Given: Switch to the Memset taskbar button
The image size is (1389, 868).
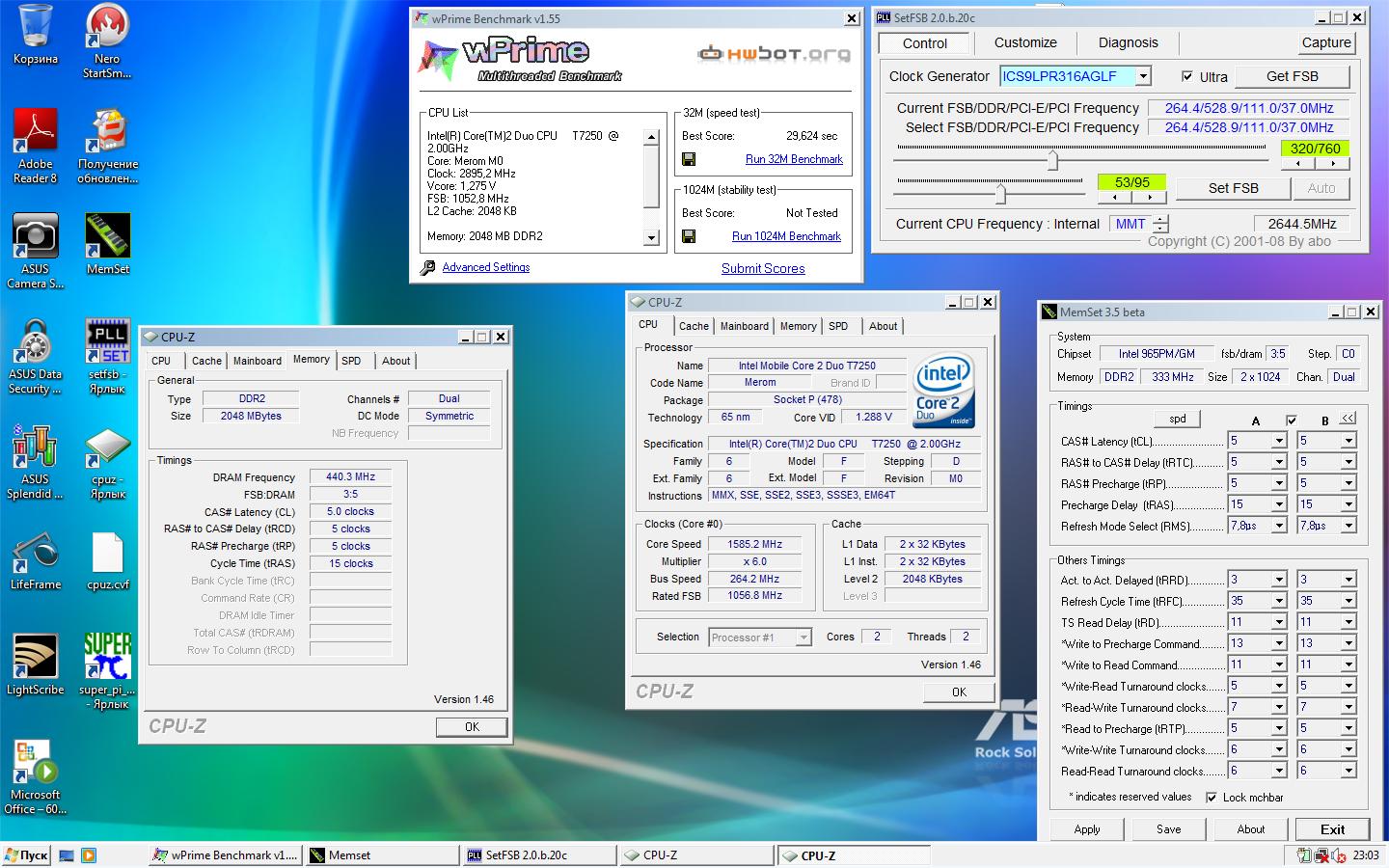Looking at the screenshot, I should (x=381, y=855).
